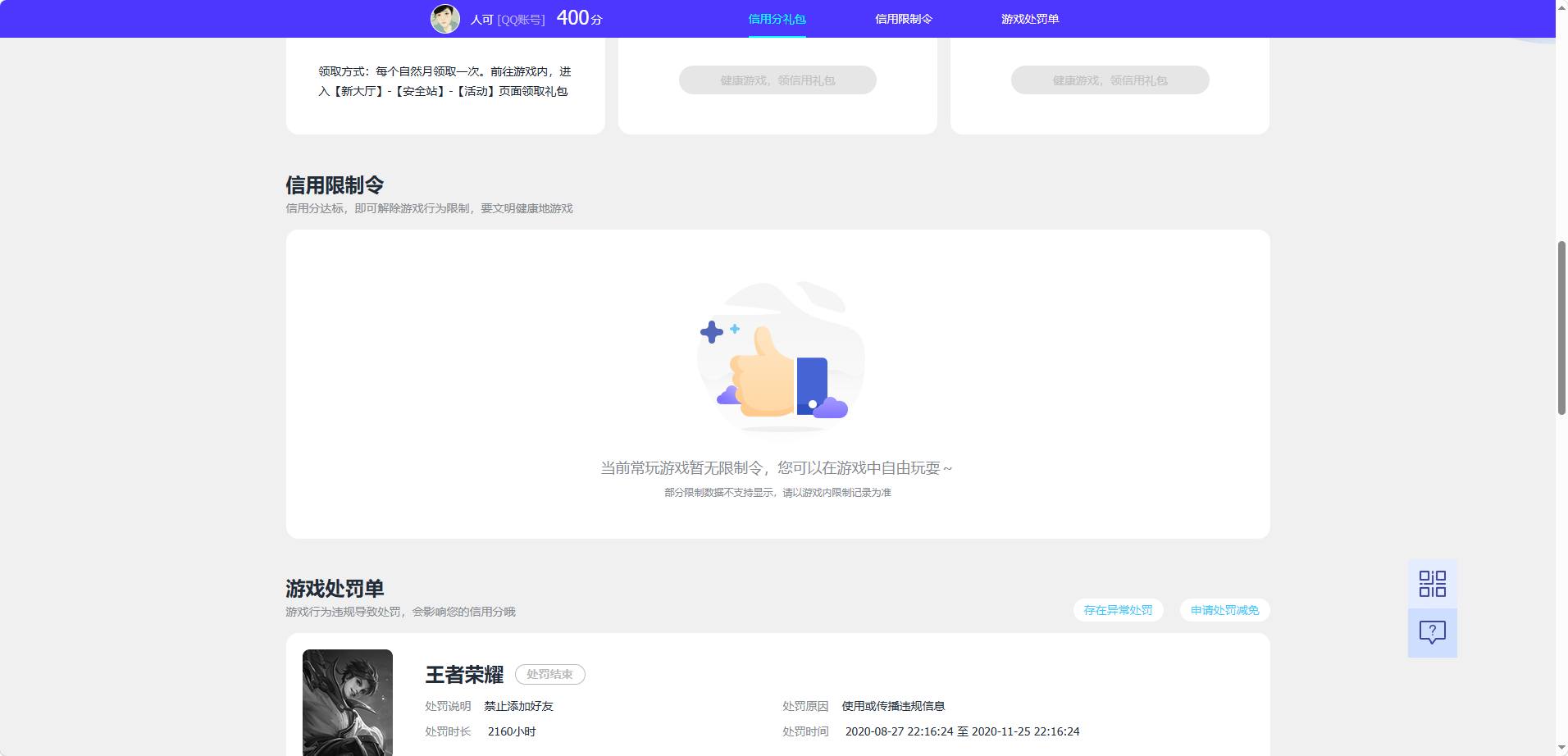Image resolution: width=1568 pixels, height=756 pixels.
Task: Click the penalty time range 2020-08-27 text
Action: (962, 731)
